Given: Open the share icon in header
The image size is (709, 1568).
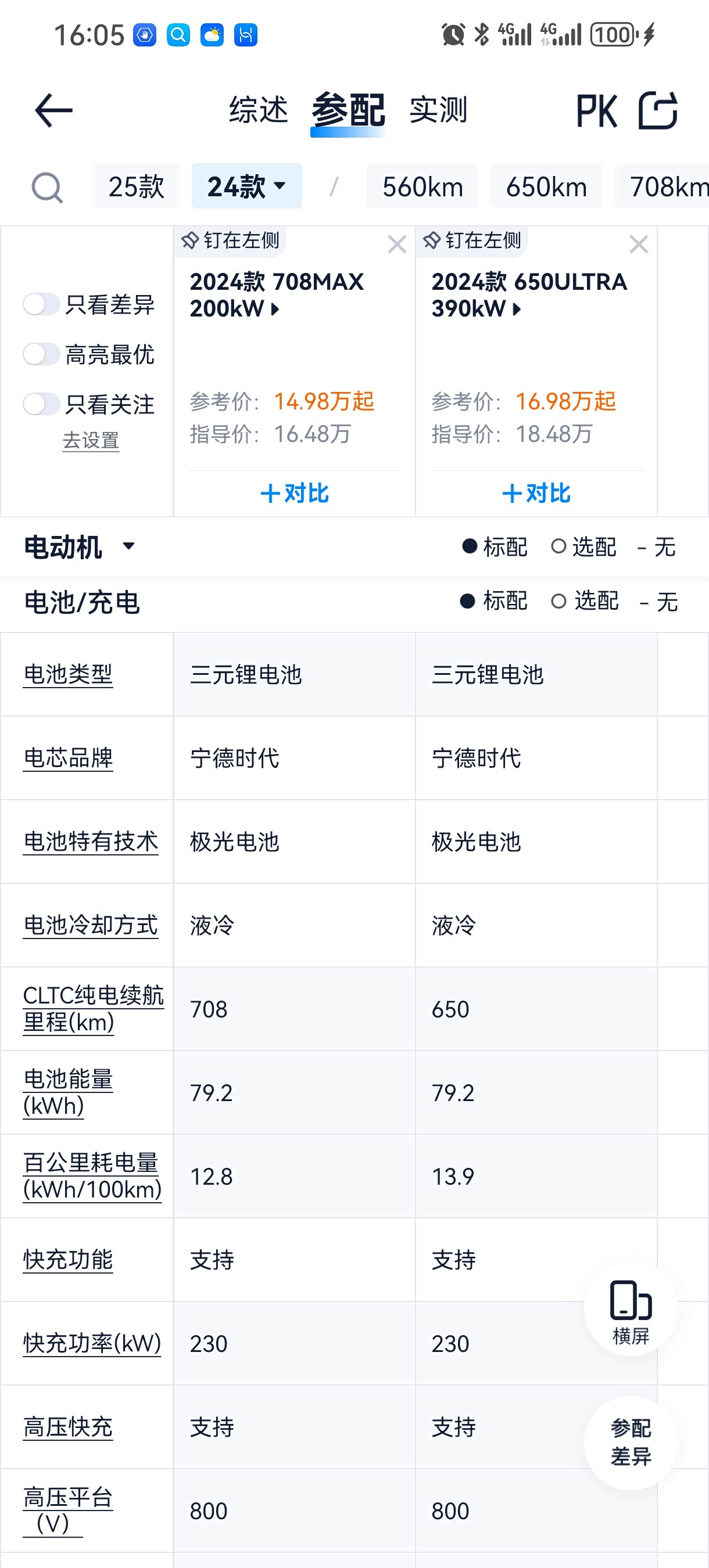Looking at the screenshot, I should (658, 111).
